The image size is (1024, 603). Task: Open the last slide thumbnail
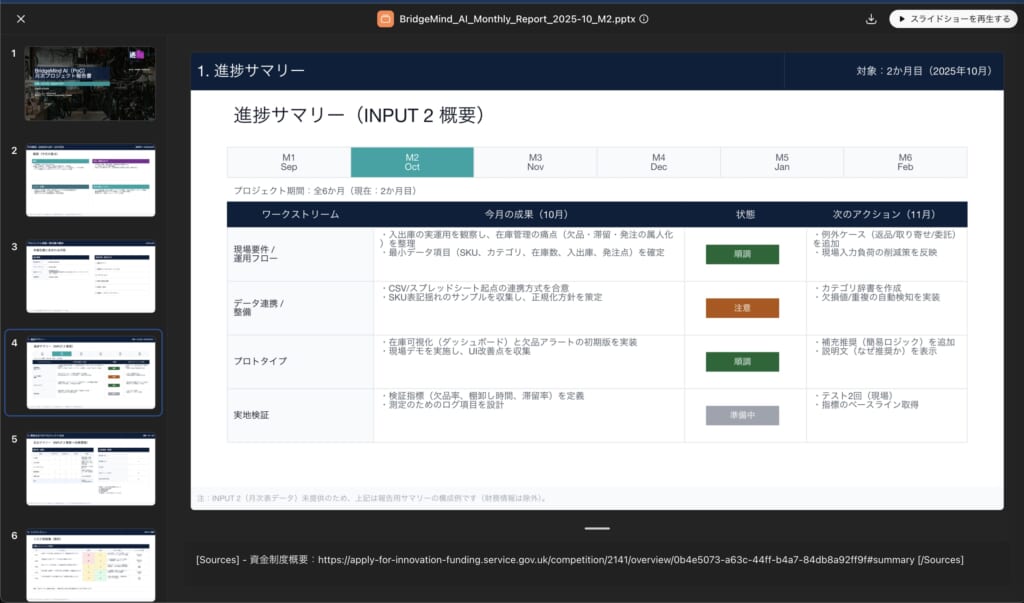coord(89,564)
